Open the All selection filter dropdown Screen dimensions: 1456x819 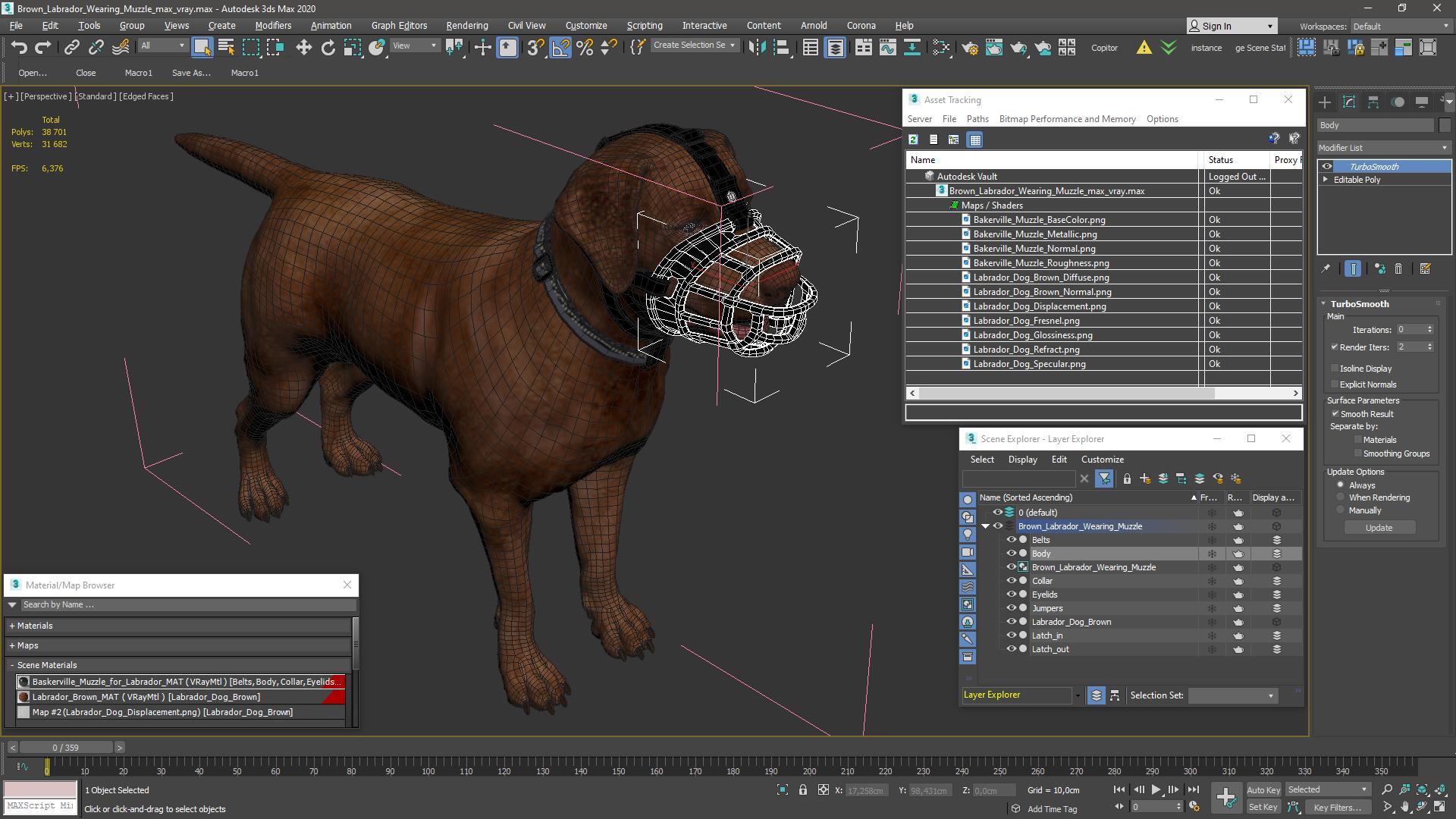click(163, 45)
